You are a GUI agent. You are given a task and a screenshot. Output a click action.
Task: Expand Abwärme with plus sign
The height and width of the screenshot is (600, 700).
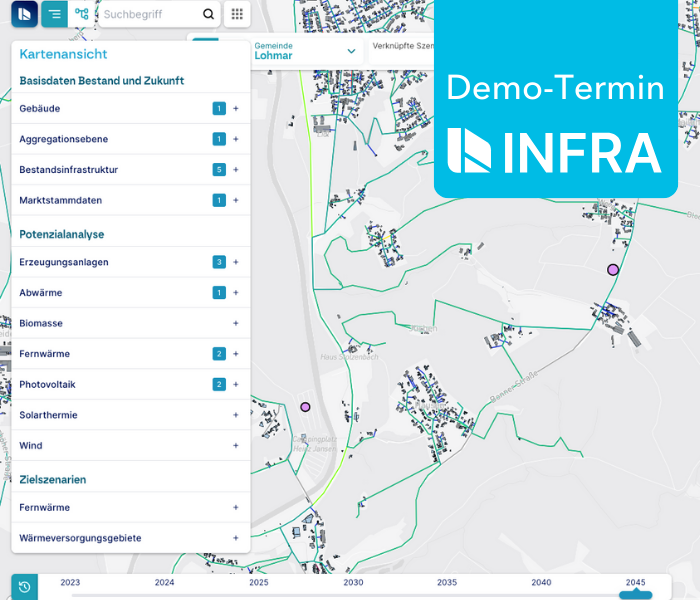[x=236, y=293]
